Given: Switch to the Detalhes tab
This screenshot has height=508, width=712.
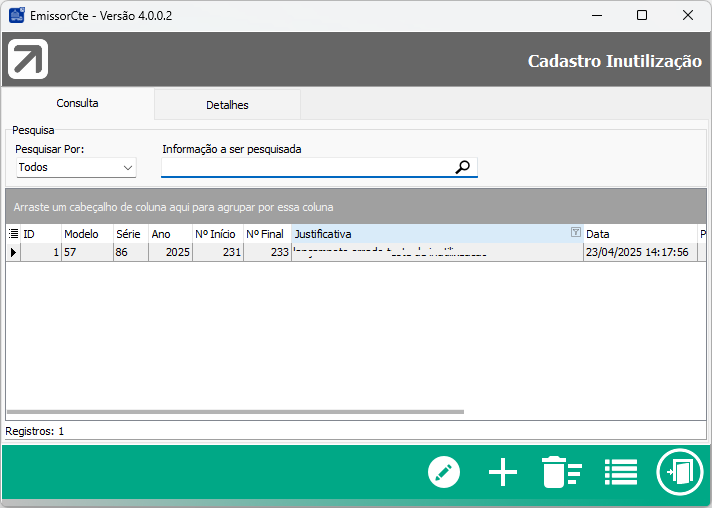Looking at the screenshot, I should [227, 105].
